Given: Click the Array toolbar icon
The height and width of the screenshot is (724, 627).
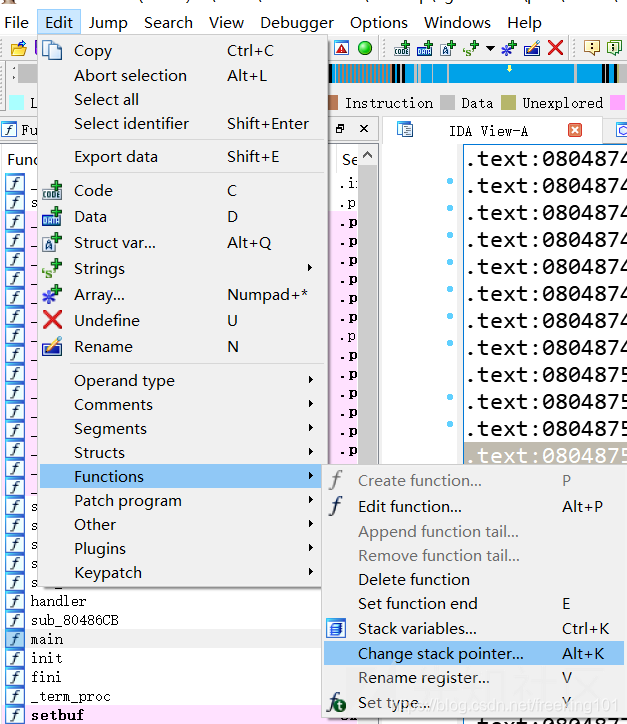Looking at the screenshot, I should pyautogui.click(x=509, y=48).
